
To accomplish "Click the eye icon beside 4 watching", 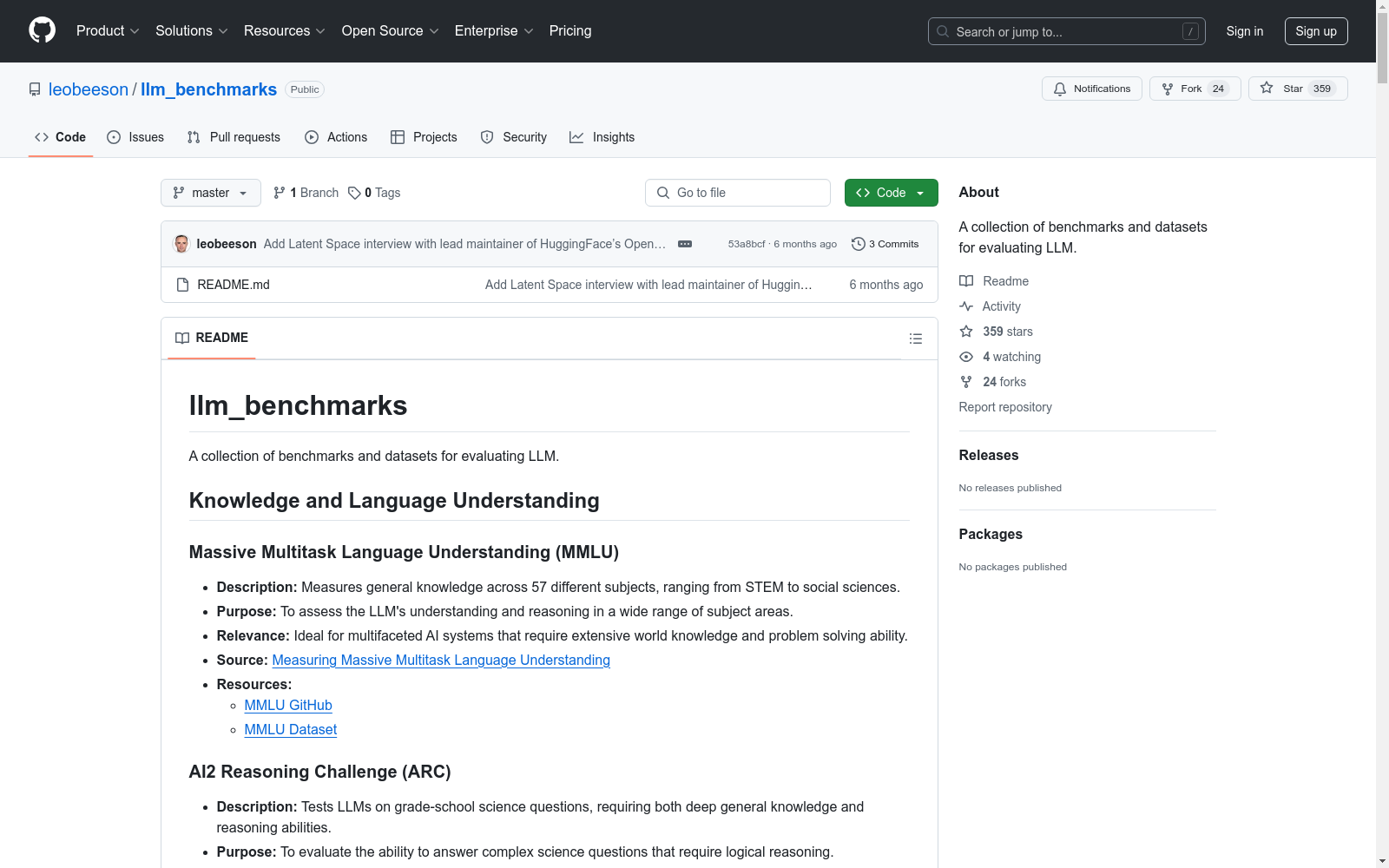I will click(x=966, y=357).
